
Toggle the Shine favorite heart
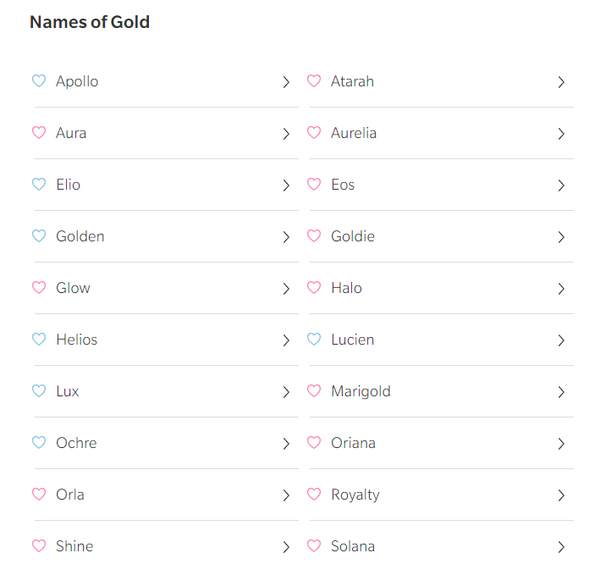coord(39,546)
